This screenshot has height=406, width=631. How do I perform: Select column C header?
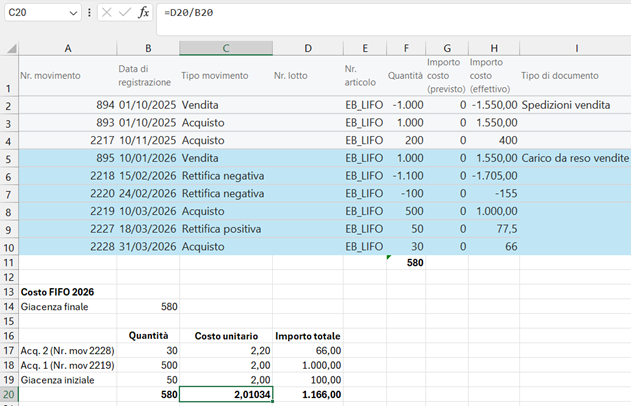click(225, 48)
